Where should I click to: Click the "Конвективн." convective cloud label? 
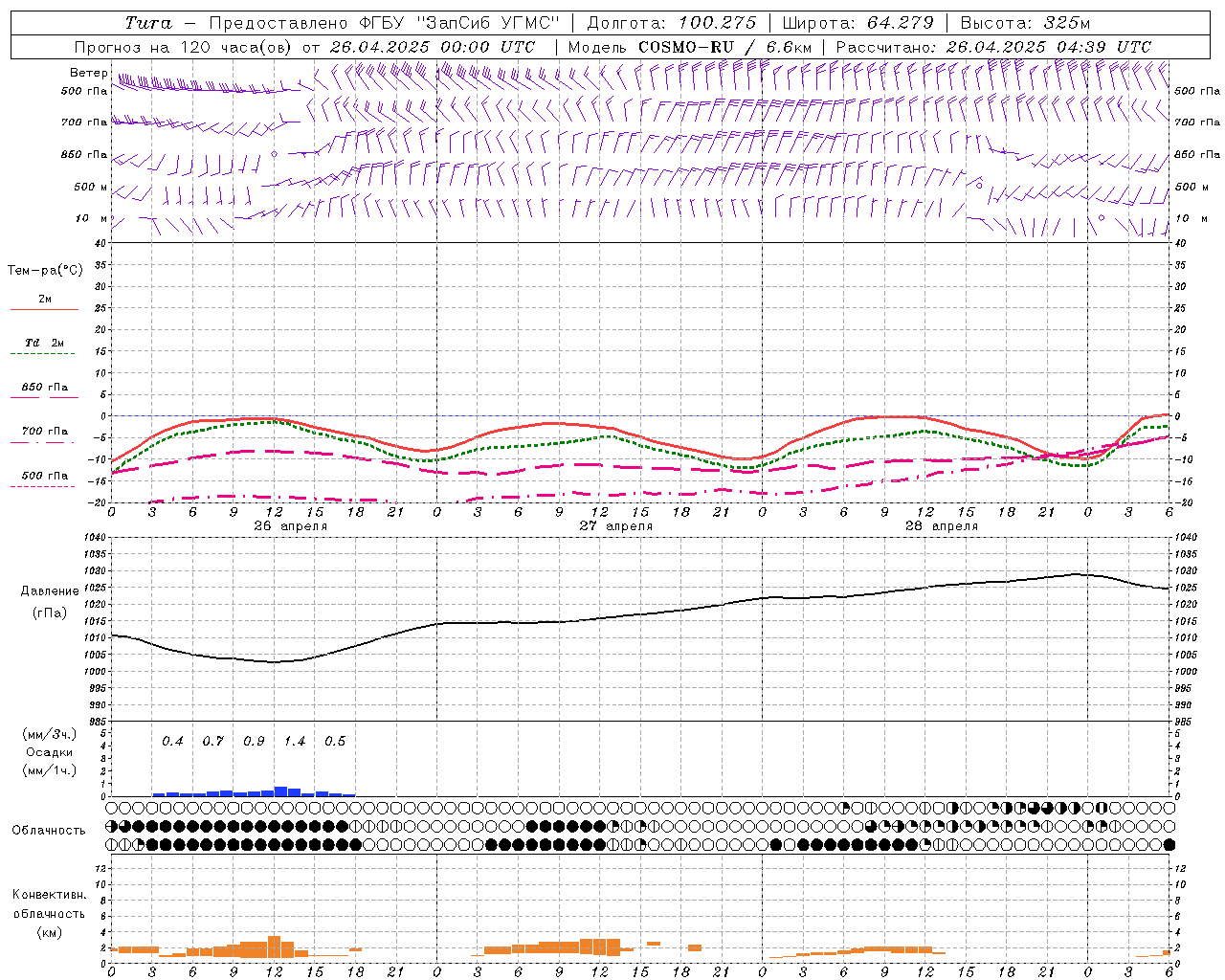(x=49, y=895)
